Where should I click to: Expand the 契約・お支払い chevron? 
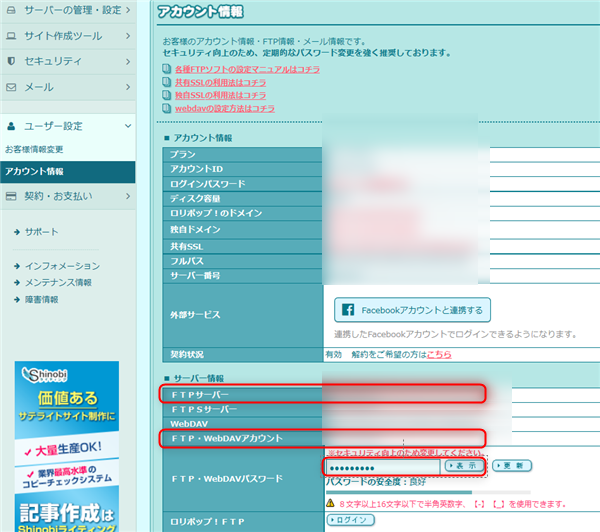(x=129, y=196)
